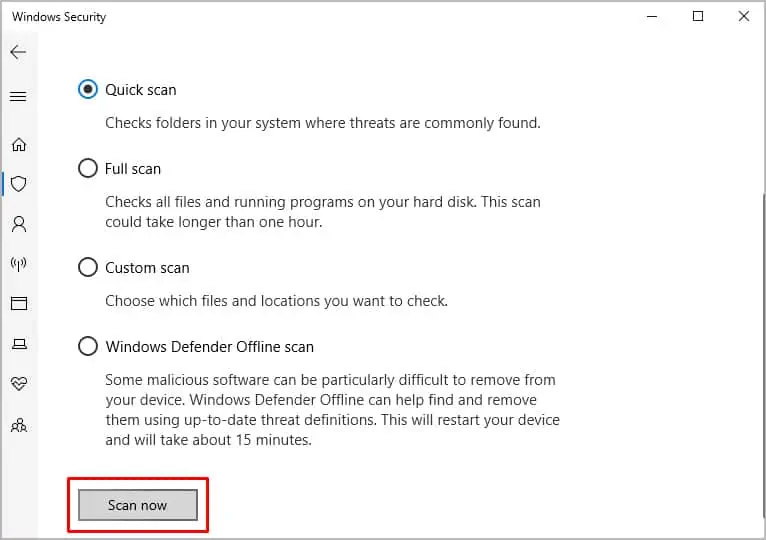
Task: Click text 'could take longer than one hour'
Action: click(x=213, y=222)
